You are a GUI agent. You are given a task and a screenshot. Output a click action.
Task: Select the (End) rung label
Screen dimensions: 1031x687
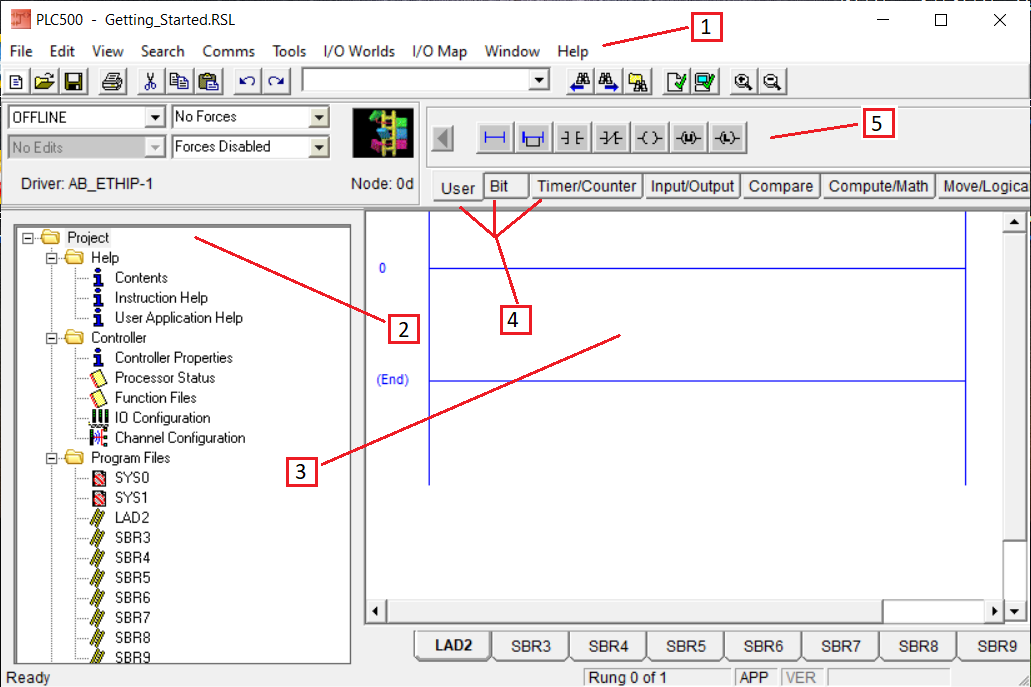click(392, 379)
